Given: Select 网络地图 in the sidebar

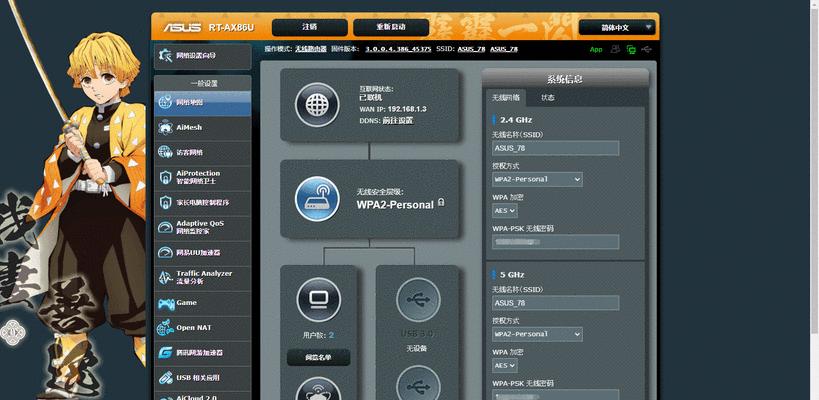Looking at the screenshot, I should (202, 103).
